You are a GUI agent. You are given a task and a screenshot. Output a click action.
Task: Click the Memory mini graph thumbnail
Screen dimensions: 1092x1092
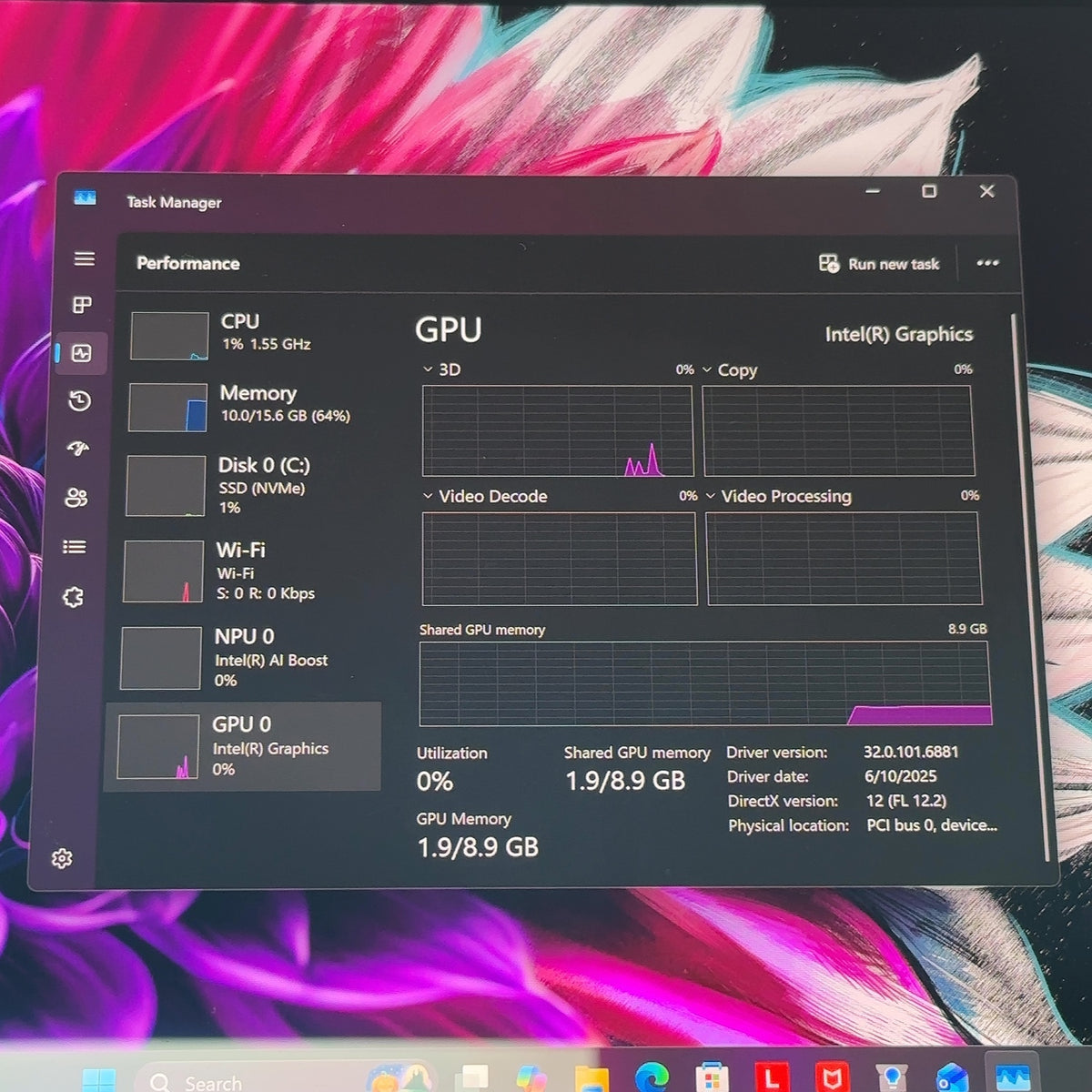(168, 407)
